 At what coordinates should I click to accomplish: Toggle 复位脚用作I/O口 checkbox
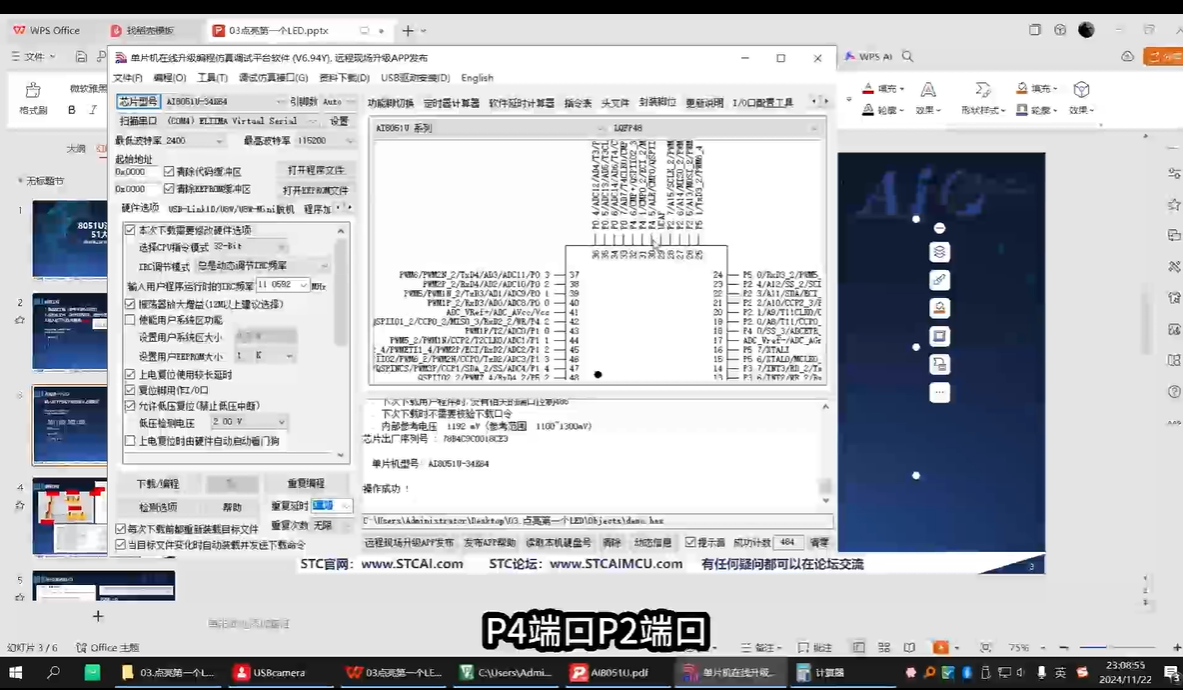coord(130,390)
